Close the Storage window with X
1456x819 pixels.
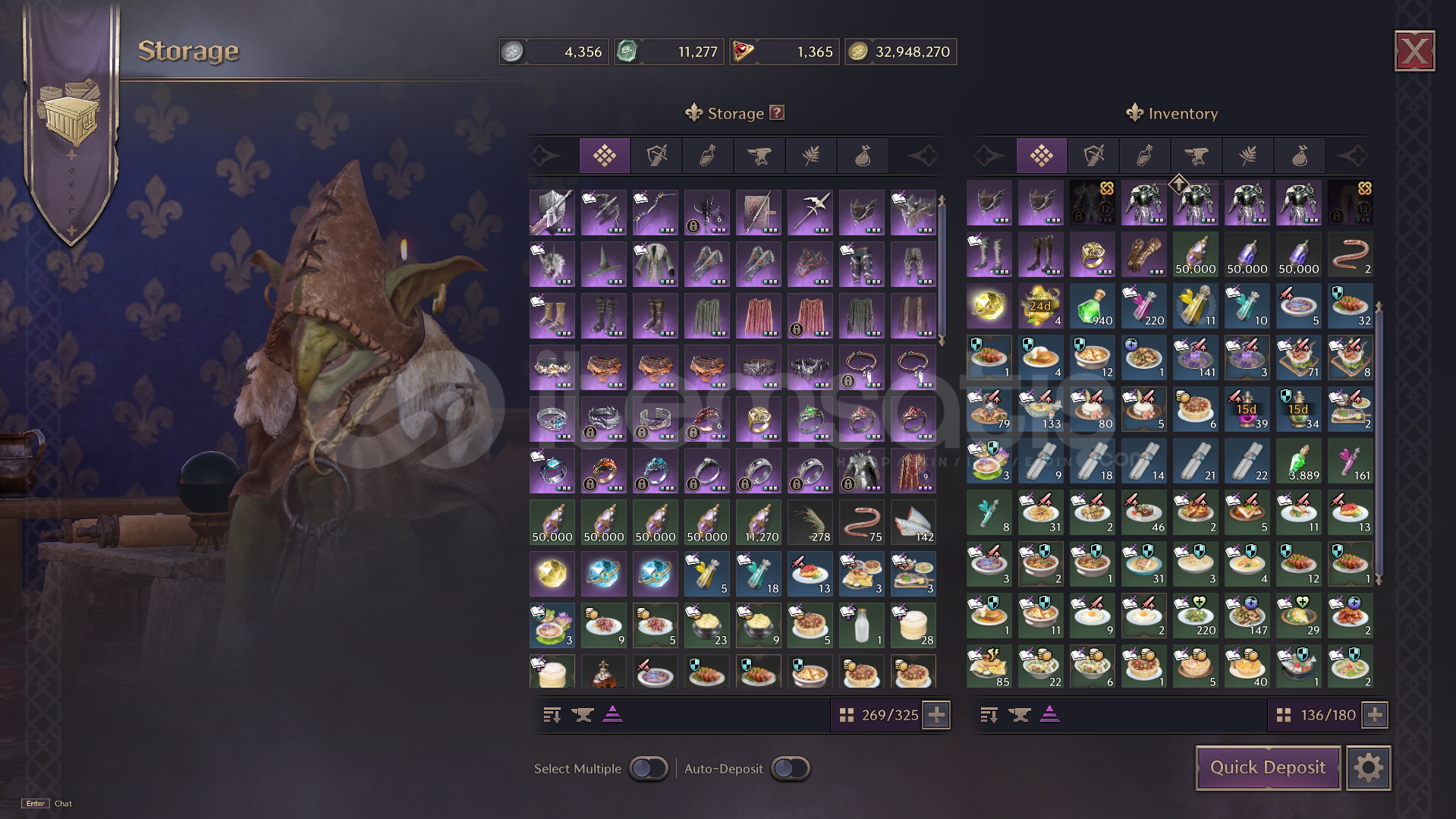click(1415, 52)
